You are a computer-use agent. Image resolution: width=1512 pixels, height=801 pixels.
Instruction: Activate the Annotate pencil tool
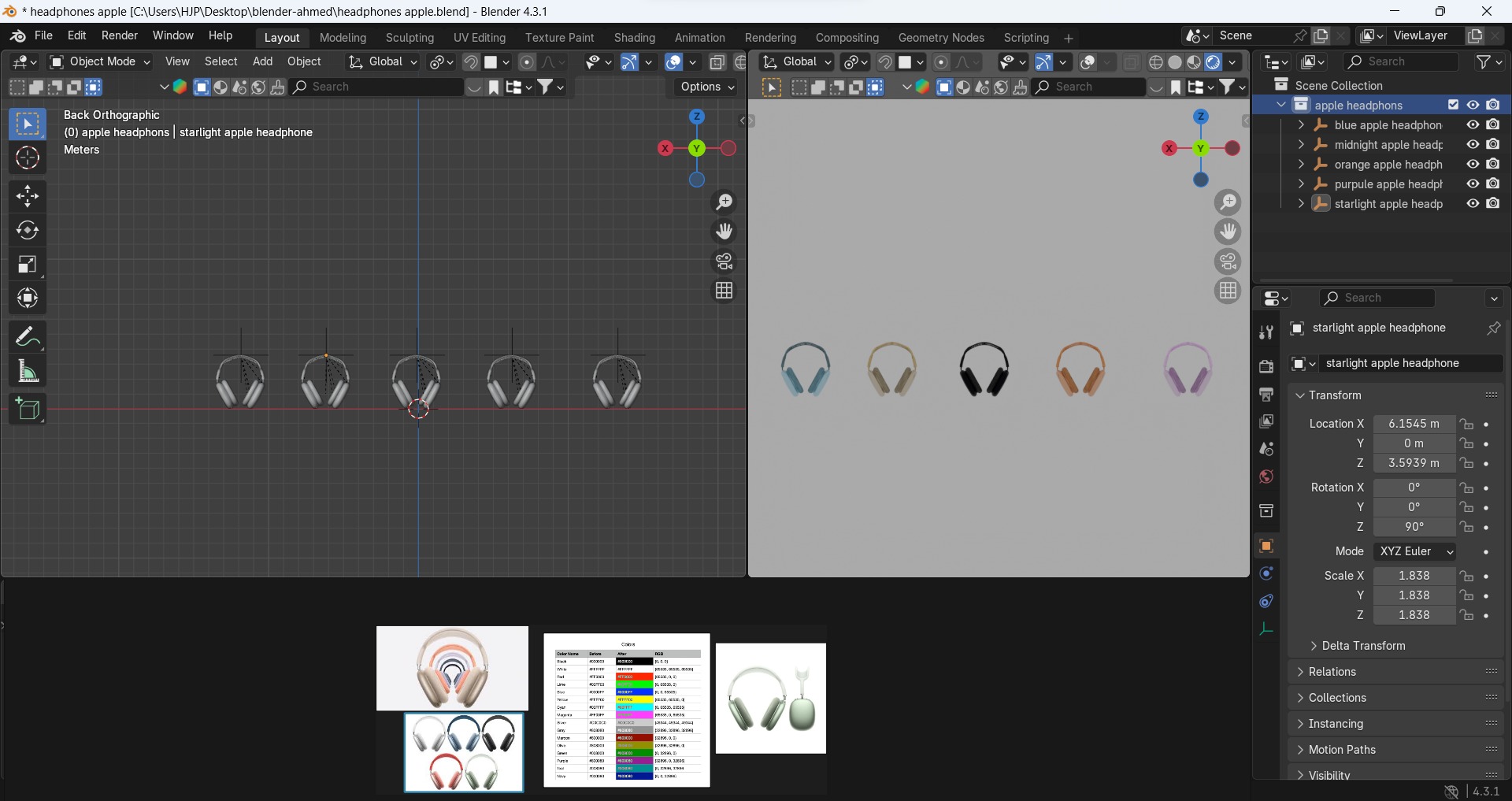click(x=28, y=337)
